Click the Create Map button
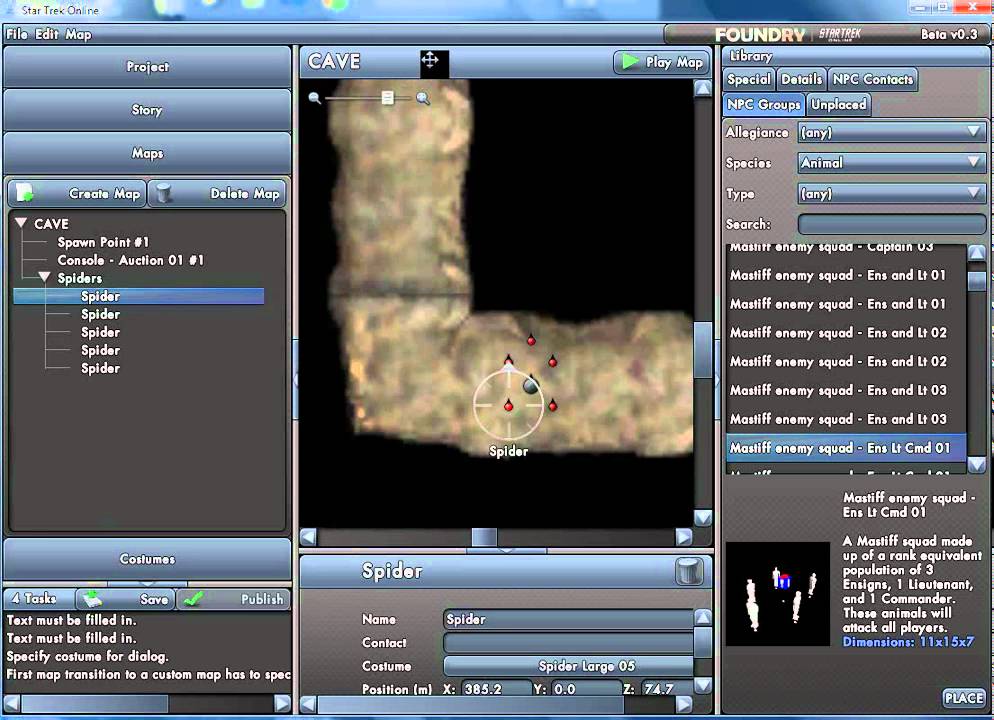This screenshot has width=994, height=720. [x=77, y=193]
